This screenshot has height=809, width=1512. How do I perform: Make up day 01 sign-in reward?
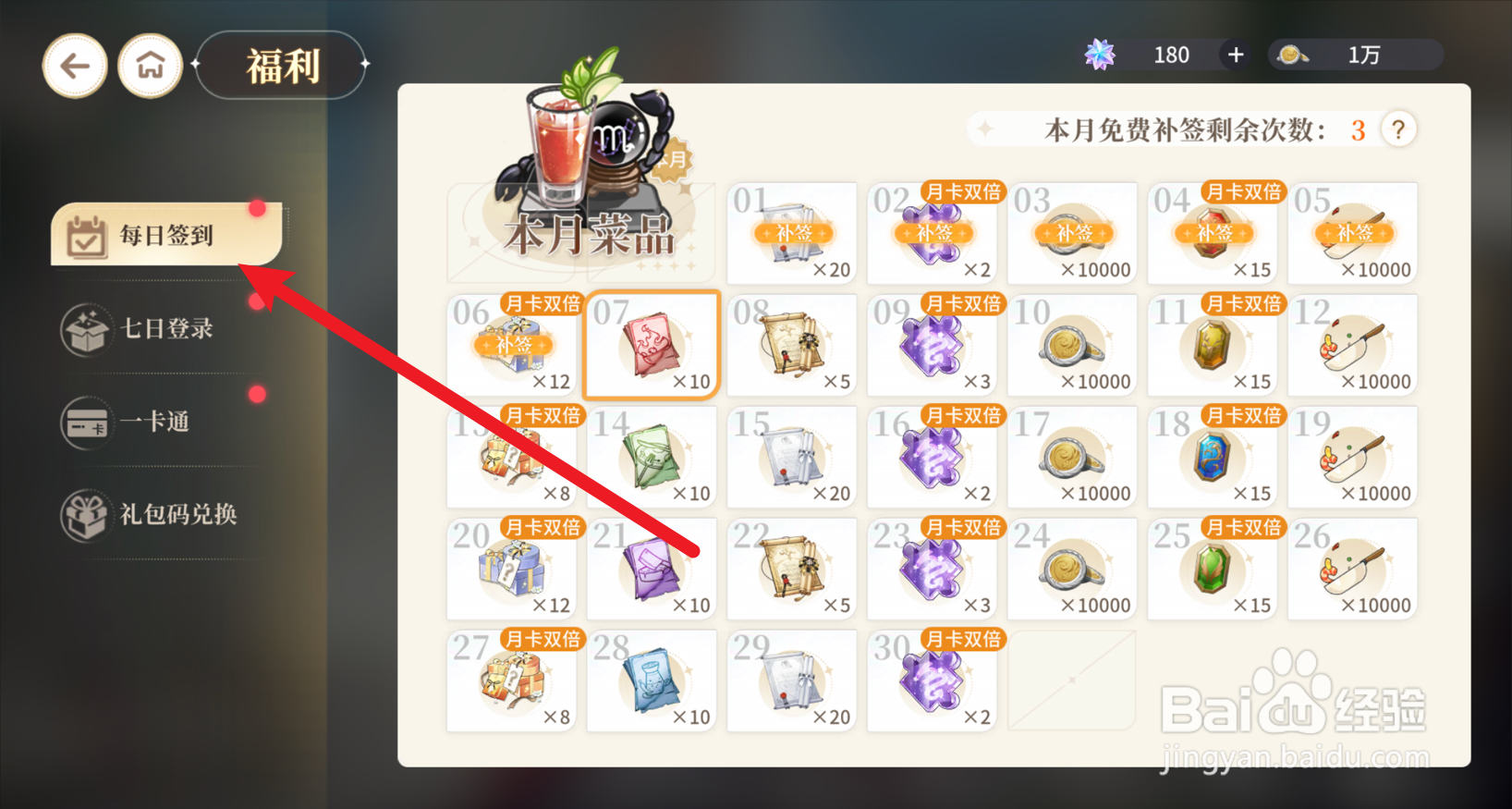792,233
